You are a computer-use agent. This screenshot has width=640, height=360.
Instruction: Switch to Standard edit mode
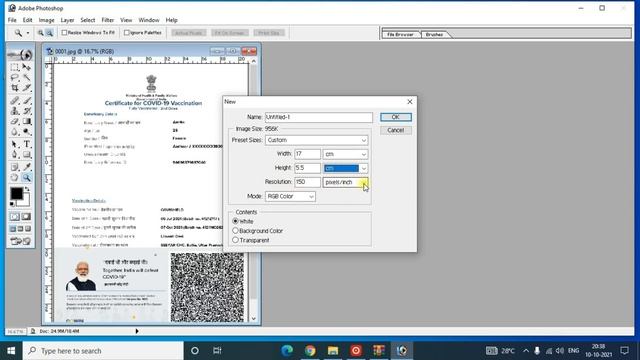[15, 217]
